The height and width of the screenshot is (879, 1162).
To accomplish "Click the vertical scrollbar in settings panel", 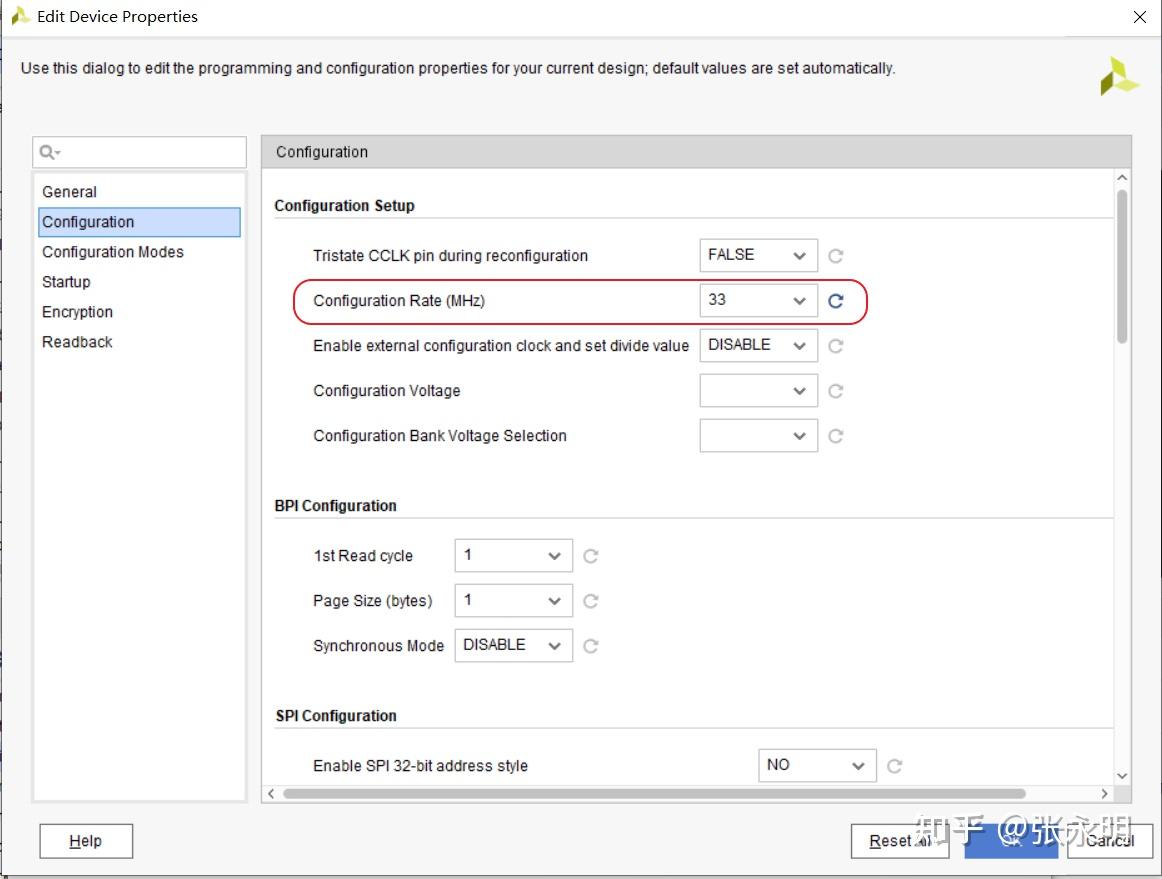I will tap(1122, 267).
